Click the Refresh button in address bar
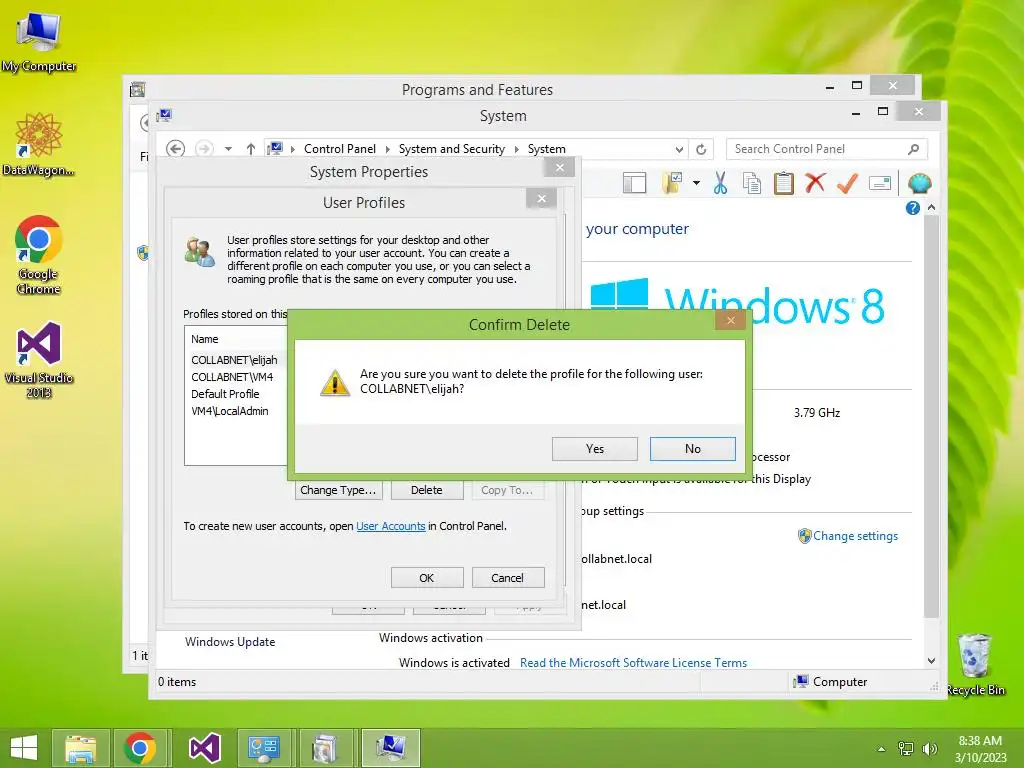The image size is (1024, 768). [x=701, y=150]
